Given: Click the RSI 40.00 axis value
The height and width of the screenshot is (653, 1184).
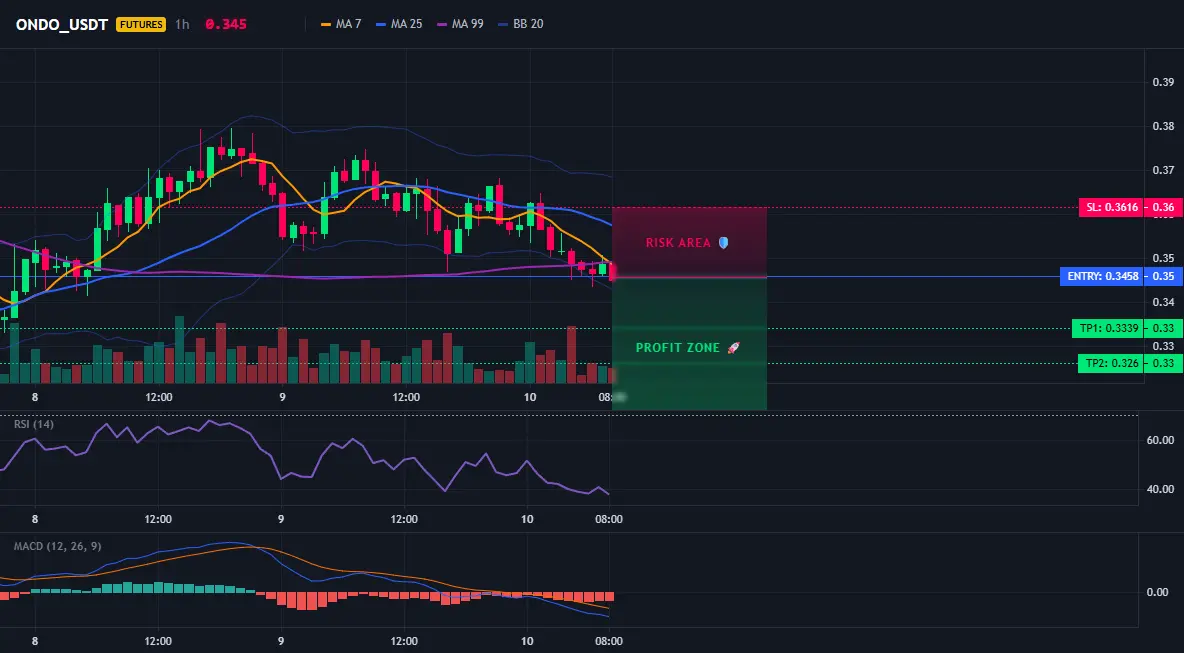Looking at the screenshot, I should click(1161, 489).
